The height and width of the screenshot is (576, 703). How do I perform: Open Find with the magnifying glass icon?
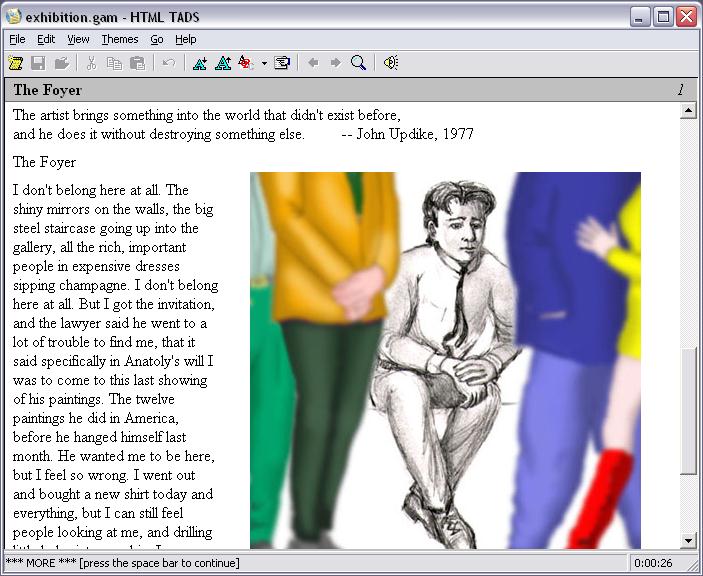pyautogui.click(x=358, y=63)
